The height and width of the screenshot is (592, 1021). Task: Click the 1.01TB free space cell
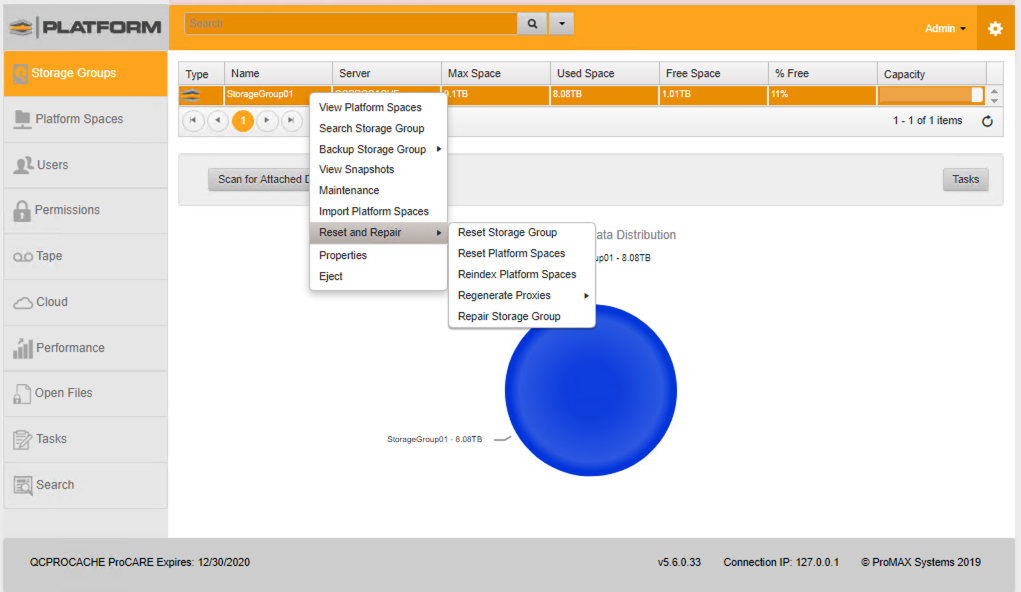714,94
